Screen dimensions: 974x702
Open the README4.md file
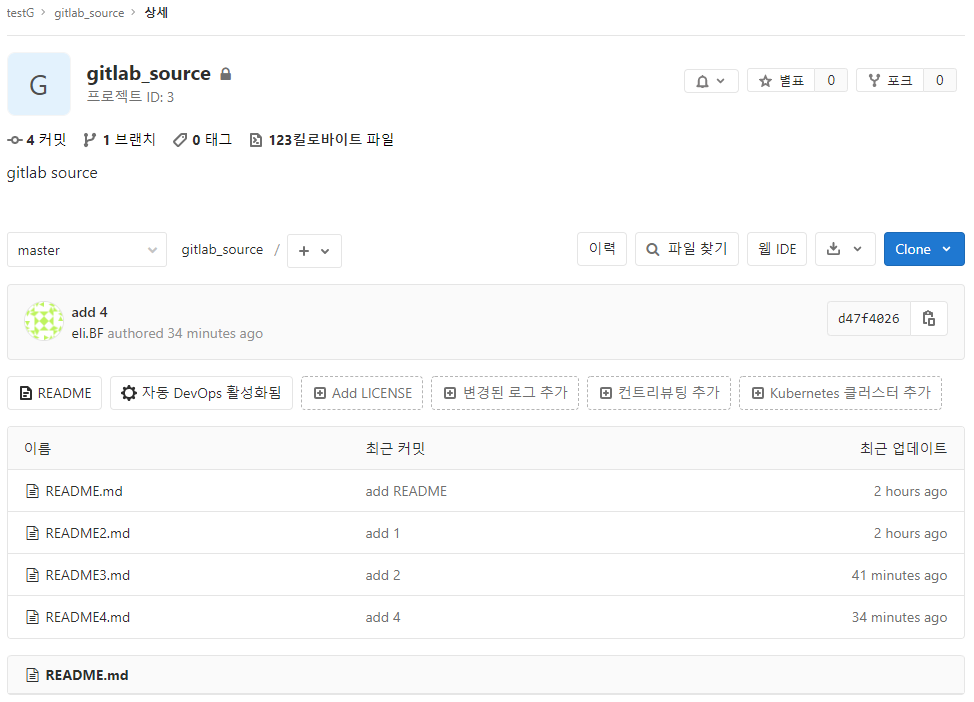pos(88,618)
